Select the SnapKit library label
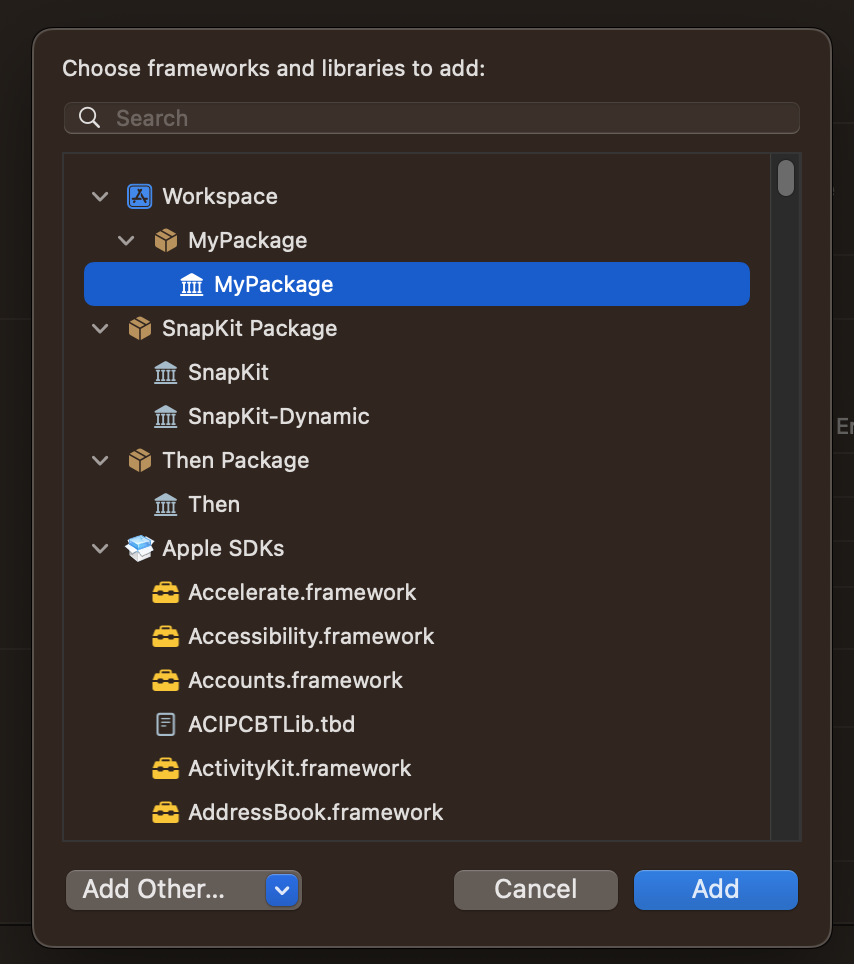The height and width of the screenshot is (964, 854). pyautogui.click(x=228, y=373)
